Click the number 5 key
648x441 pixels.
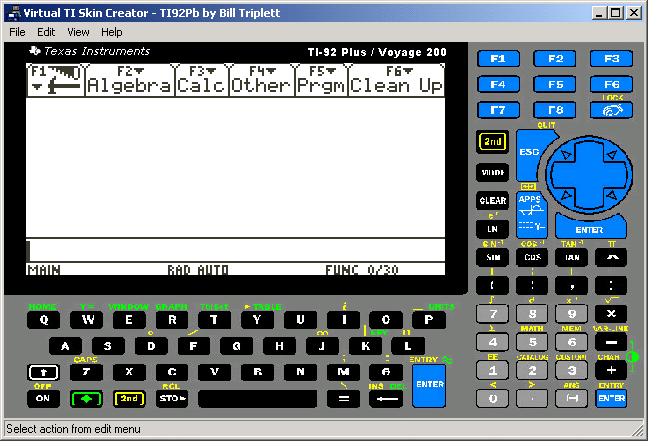click(x=532, y=342)
